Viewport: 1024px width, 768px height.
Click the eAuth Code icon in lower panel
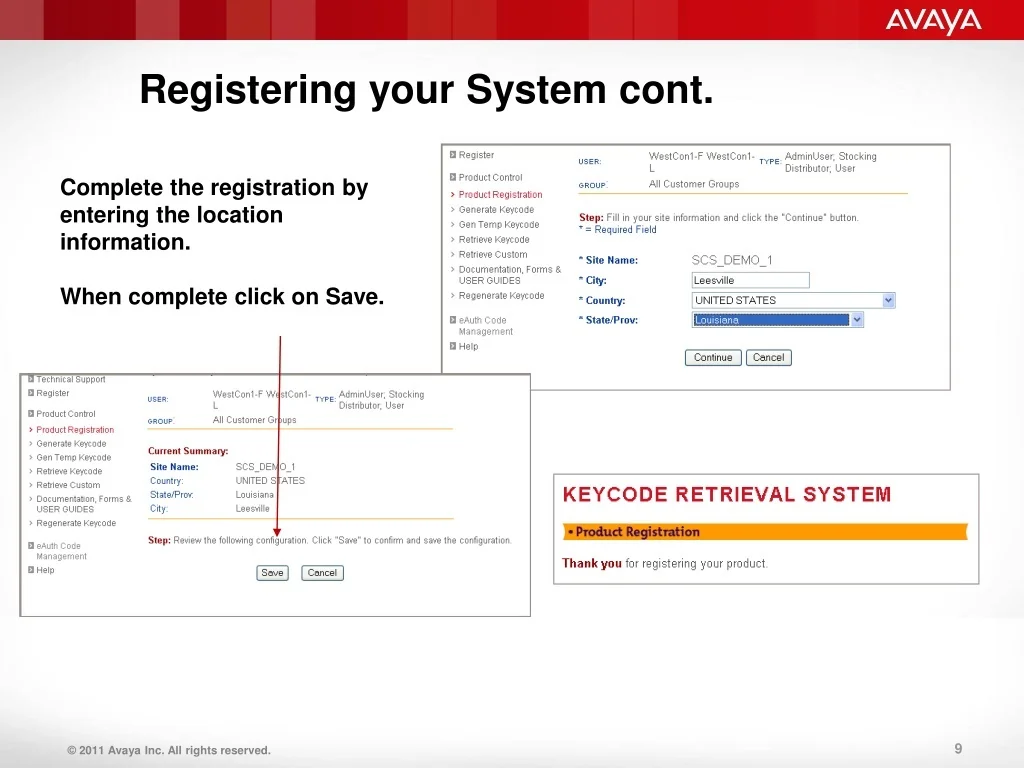pos(31,545)
